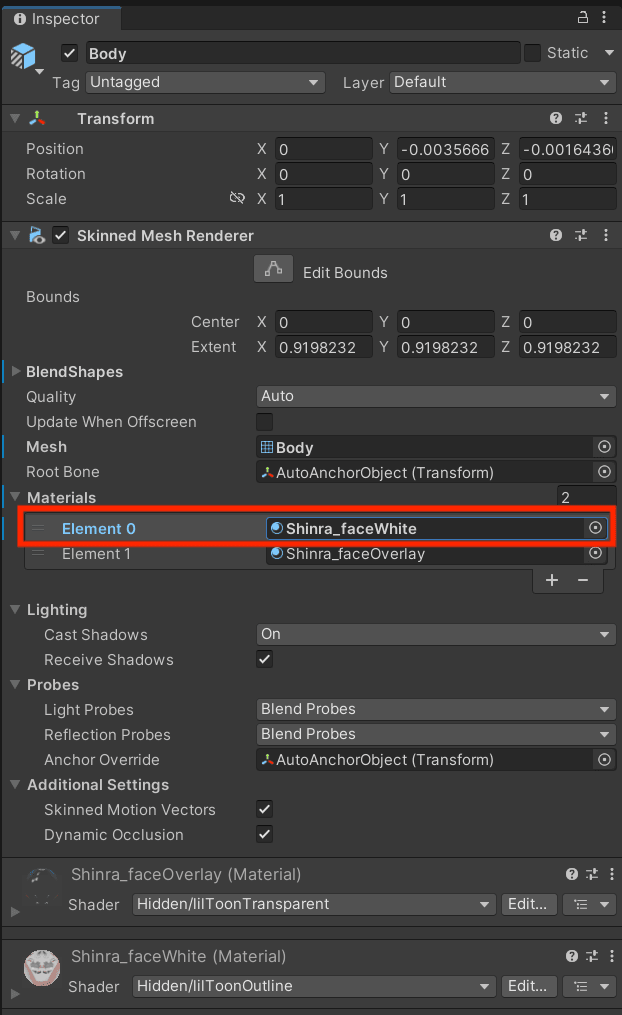Click Edit button for Shinra_faceWhite shader
The height and width of the screenshot is (1015, 622).
pyautogui.click(x=528, y=986)
